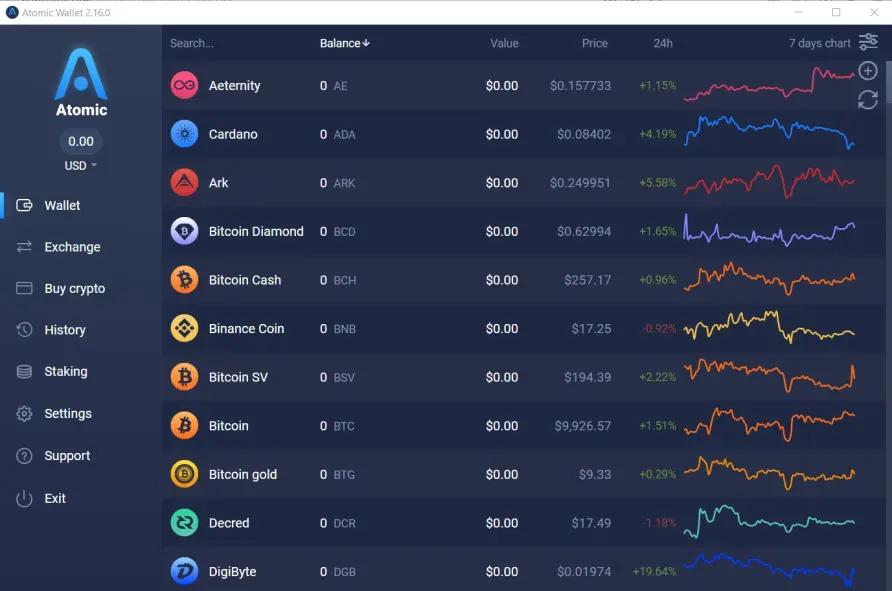Click the Support question mark icon
892x591 pixels.
[24, 456]
